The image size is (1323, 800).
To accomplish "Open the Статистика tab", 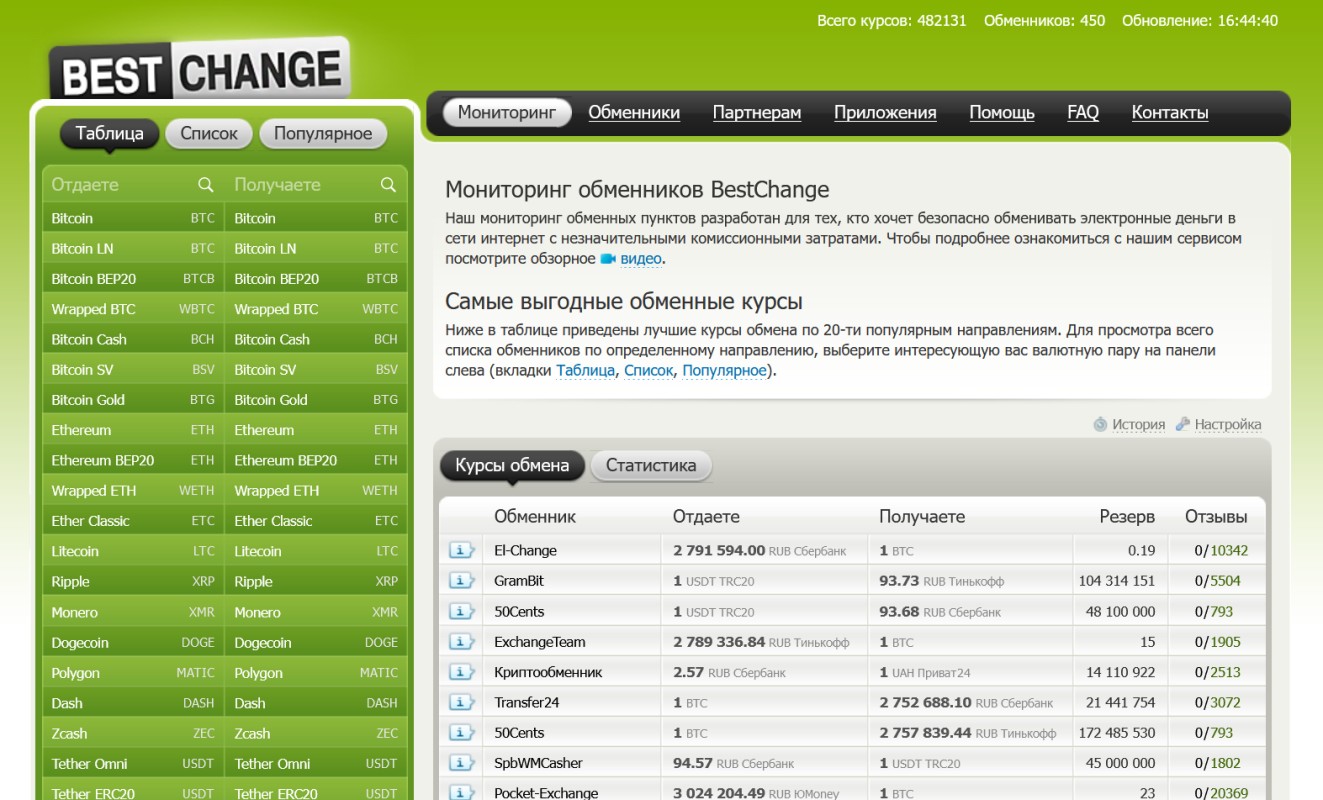I will click(x=651, y=465).
